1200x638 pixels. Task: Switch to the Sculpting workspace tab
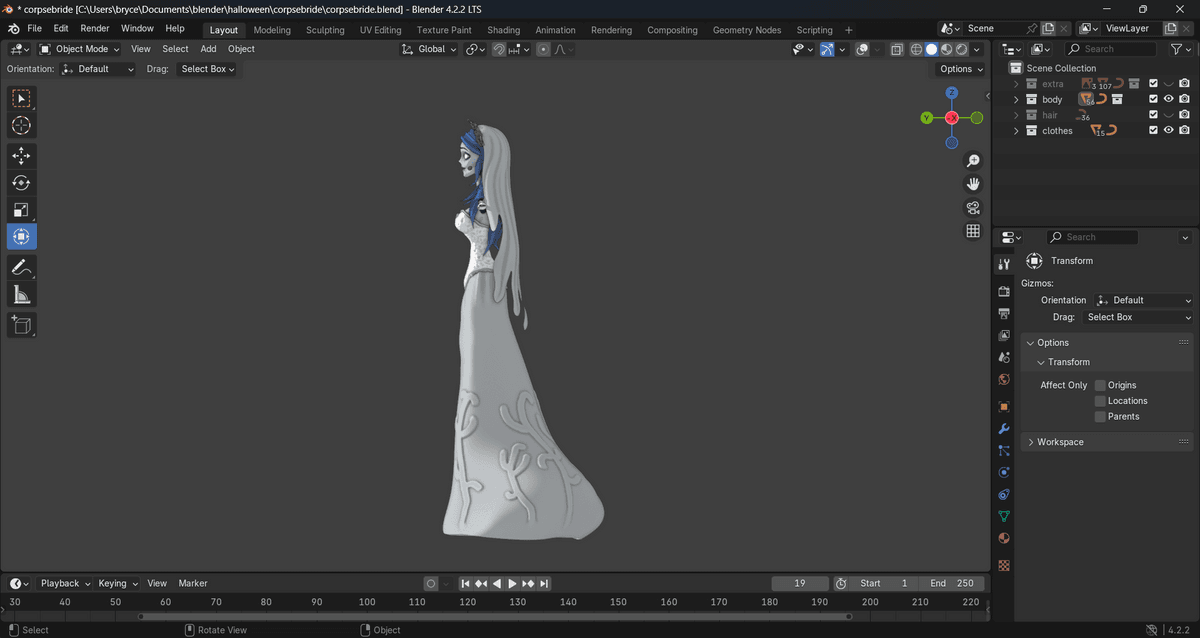pyautogui.click(x=325, y=30)
